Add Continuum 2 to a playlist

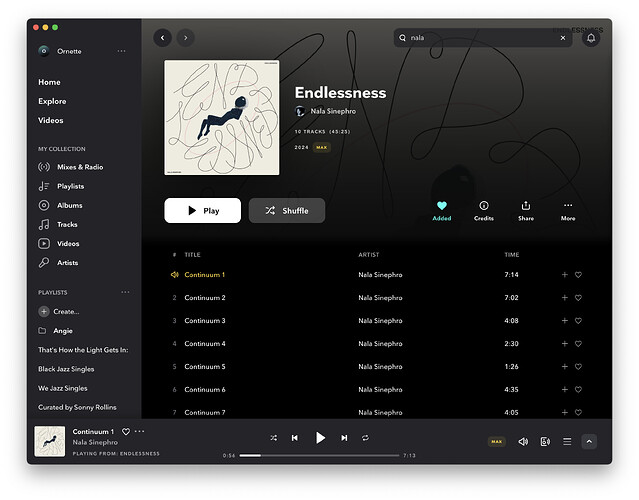click(564, 298)
